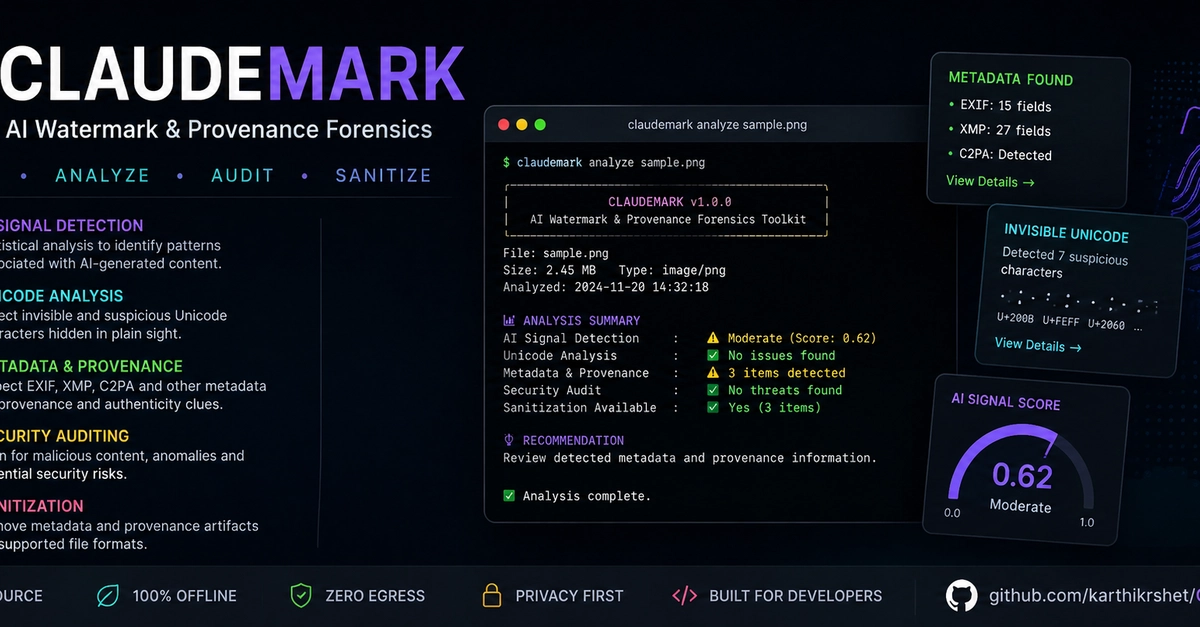
Task: Click the GitHub octocat logo icon
Action: point(961,596)
